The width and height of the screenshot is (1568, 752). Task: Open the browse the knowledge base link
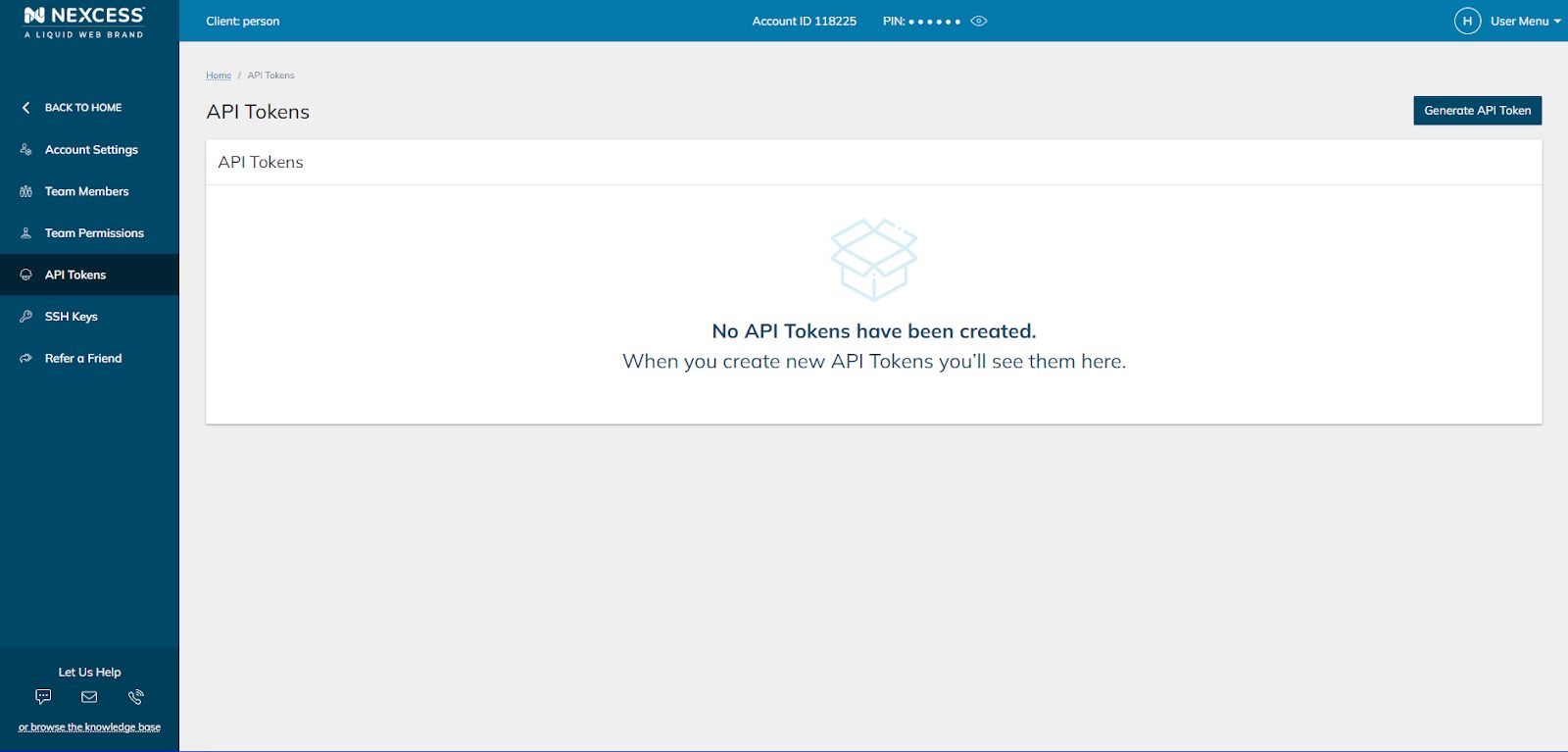(x=89, y=727)
